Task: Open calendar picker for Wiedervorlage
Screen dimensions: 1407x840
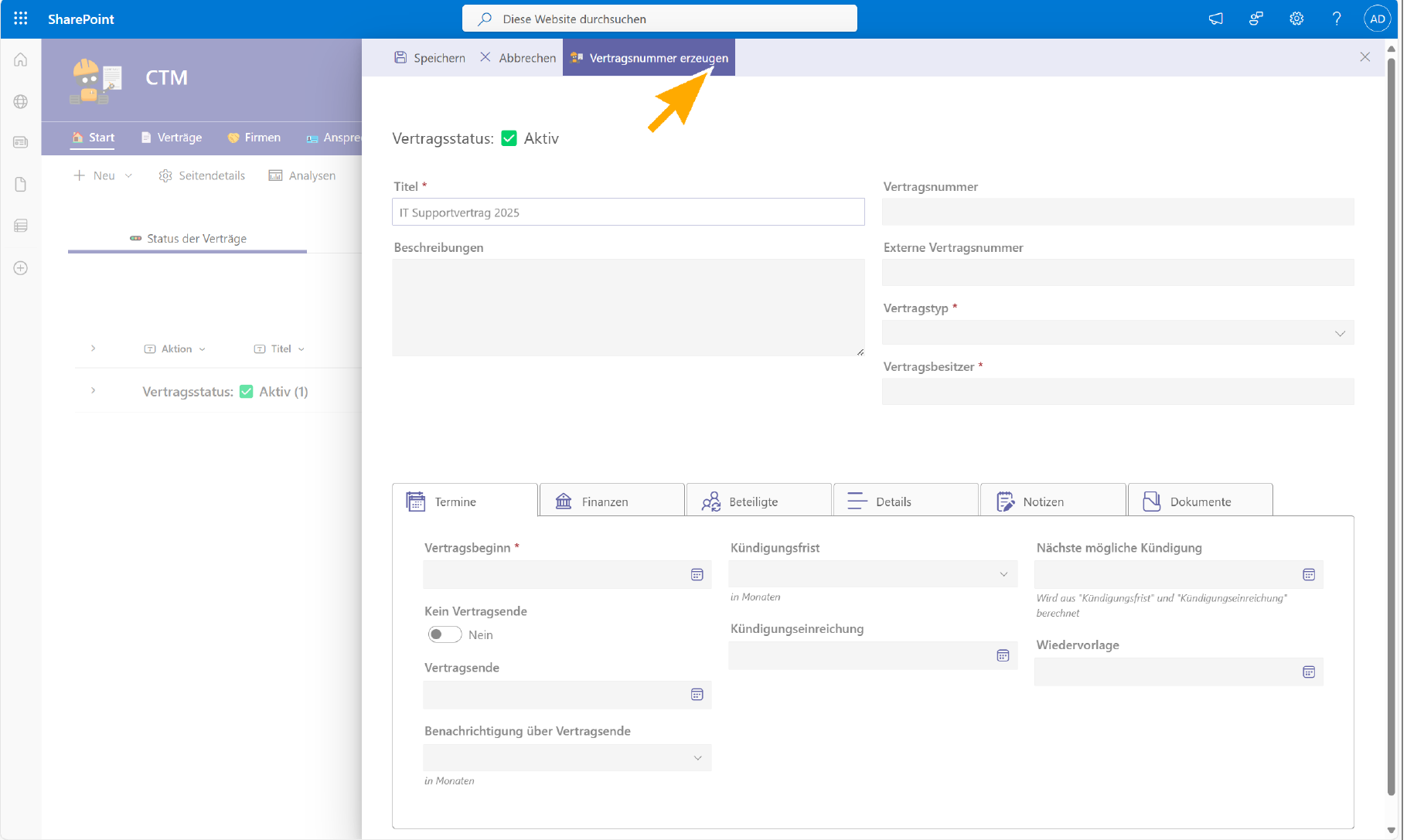Action: (1309, 672)
